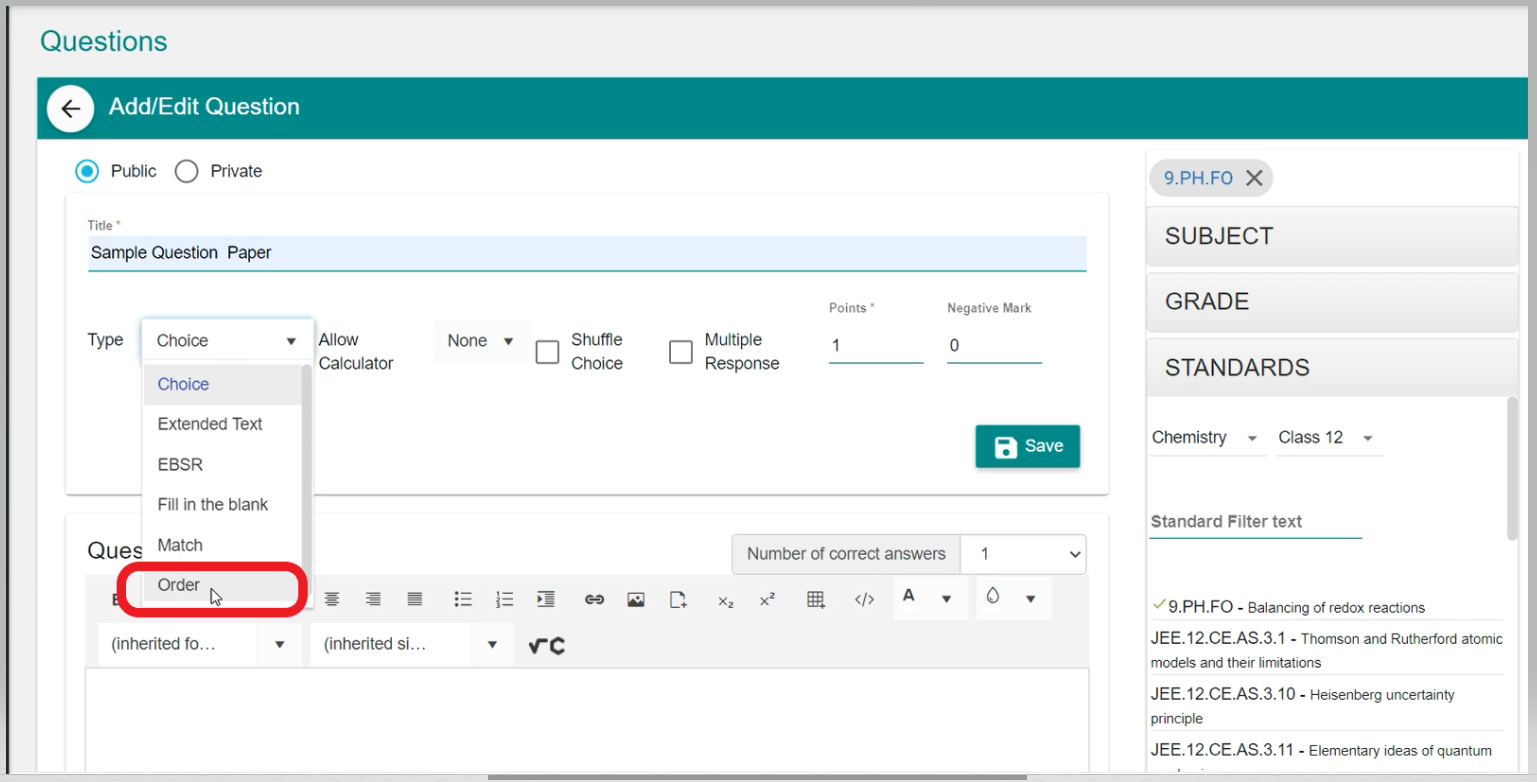Open the Number of correct answers dropdown
The height and width of the screenshot is (782, 1537).
[x=1022, y=554]
